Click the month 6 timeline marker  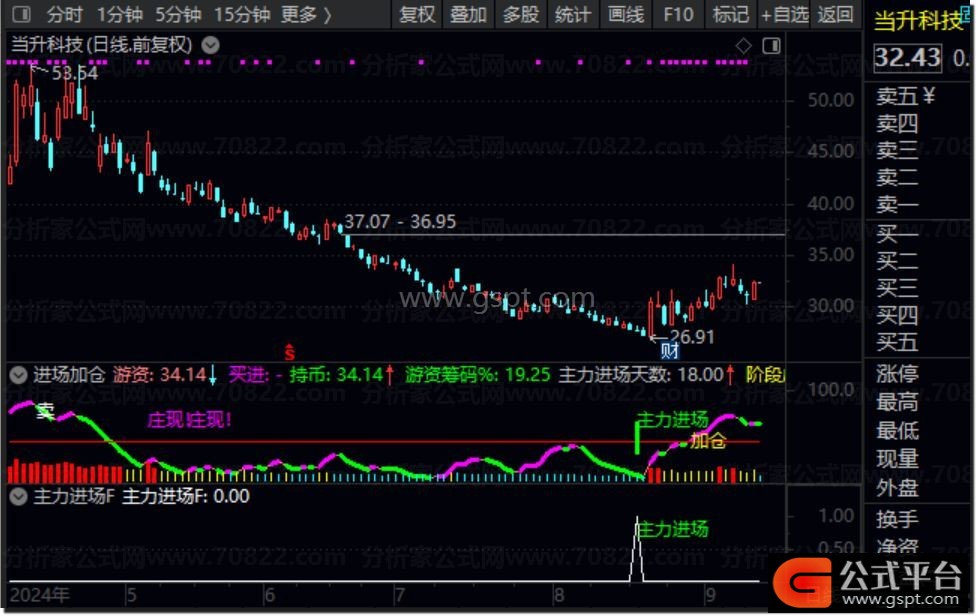coord(269,595)
